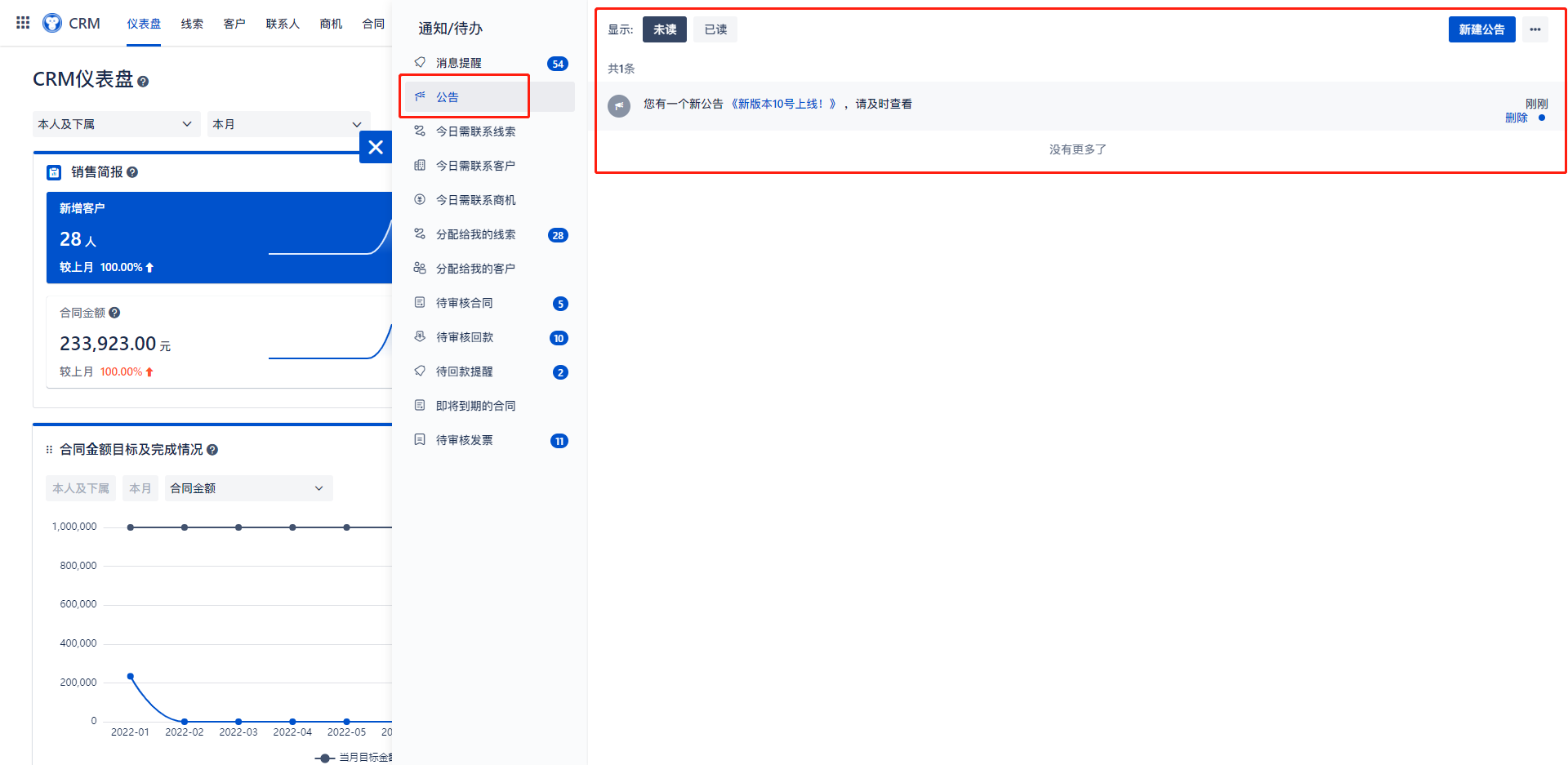
Task: Select 分配给我的客户 entry
Action: point(490,268)
